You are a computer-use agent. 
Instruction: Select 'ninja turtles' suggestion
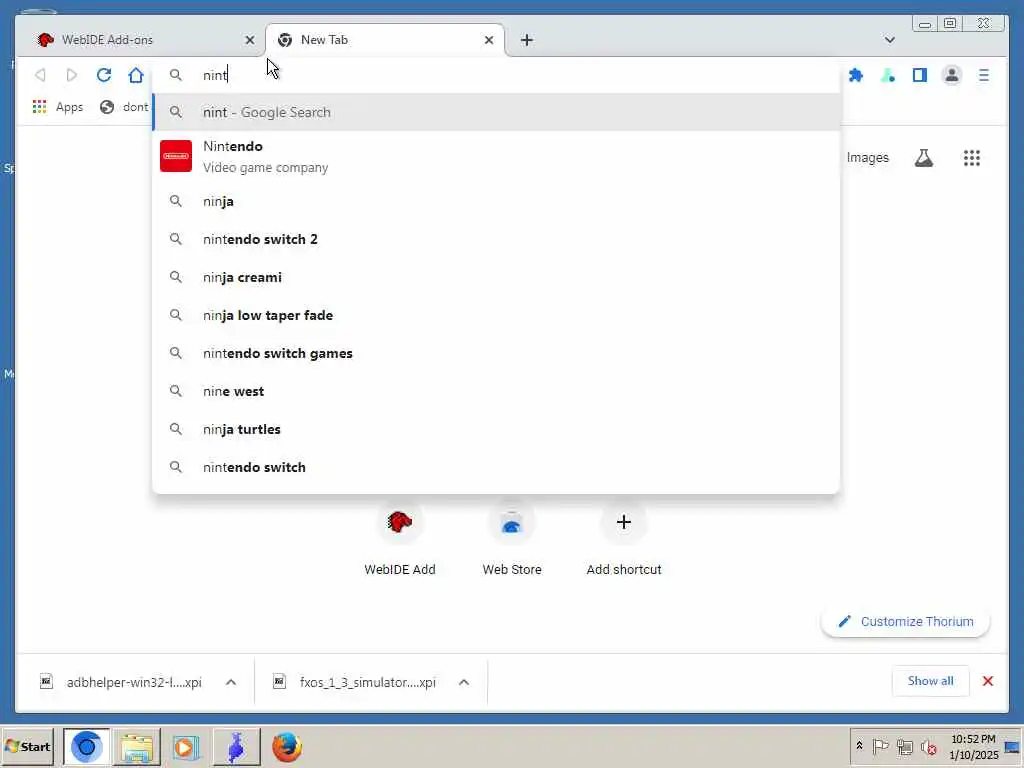[496, 429]
